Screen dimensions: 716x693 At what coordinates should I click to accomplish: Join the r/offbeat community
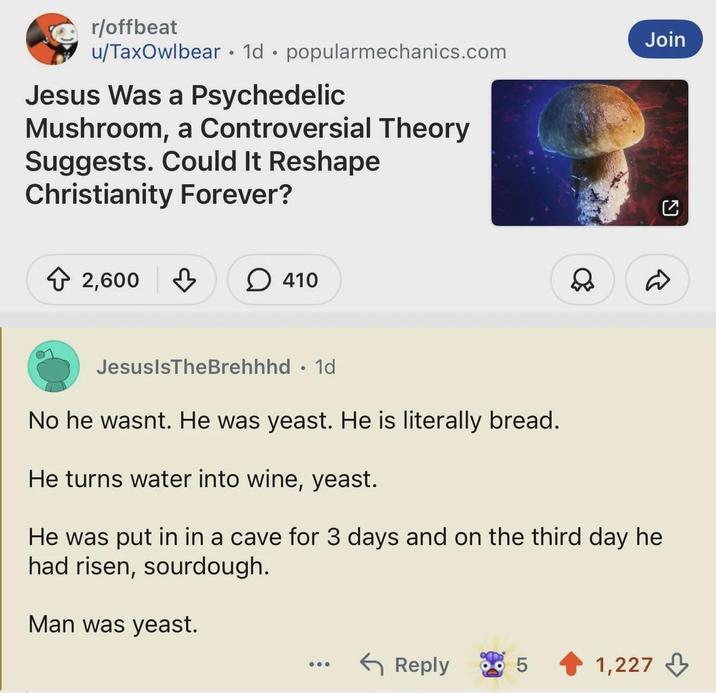tap(665, 39)
